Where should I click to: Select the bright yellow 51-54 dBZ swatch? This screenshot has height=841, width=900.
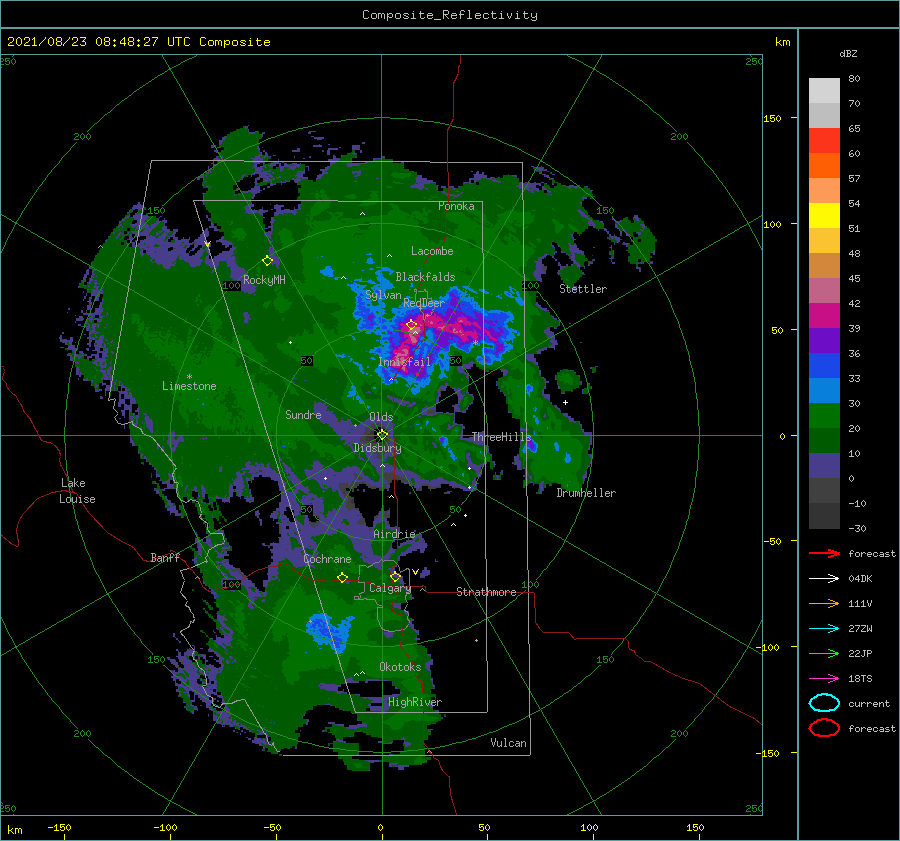coord(824,215)
